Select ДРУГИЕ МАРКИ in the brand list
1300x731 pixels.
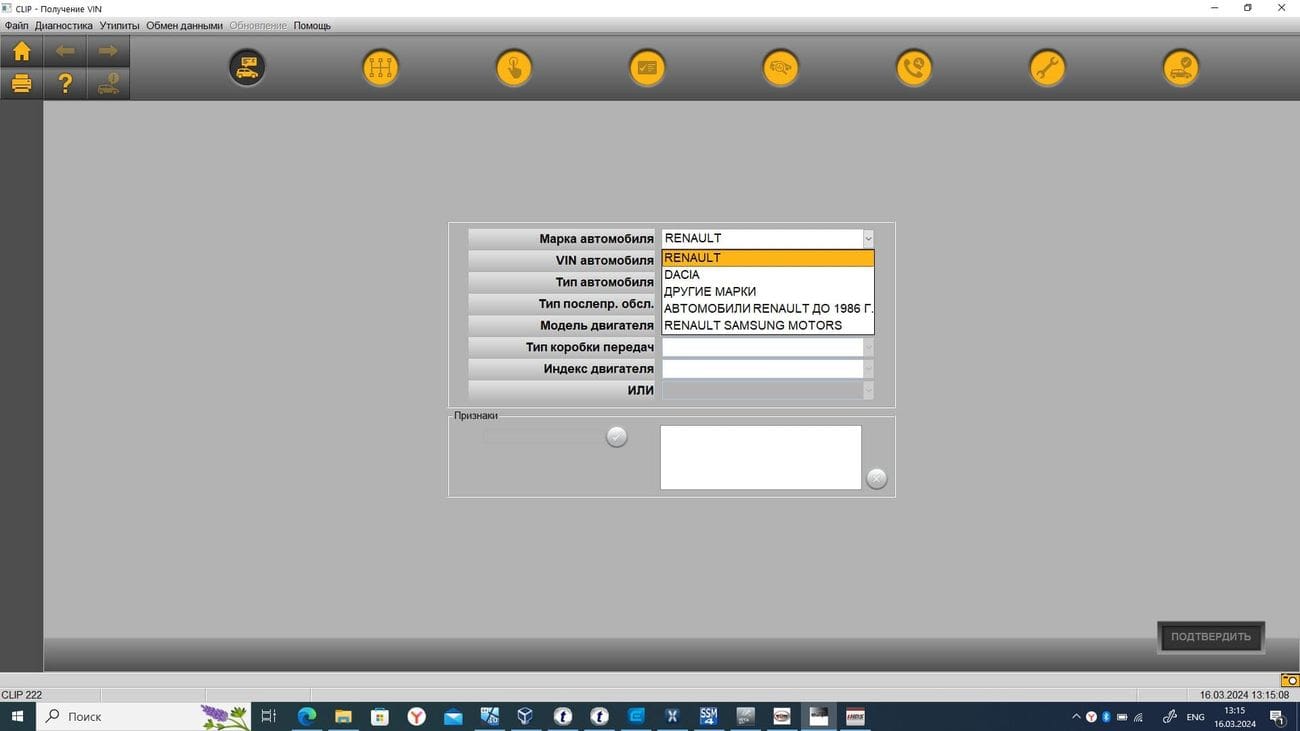point(768,292)
